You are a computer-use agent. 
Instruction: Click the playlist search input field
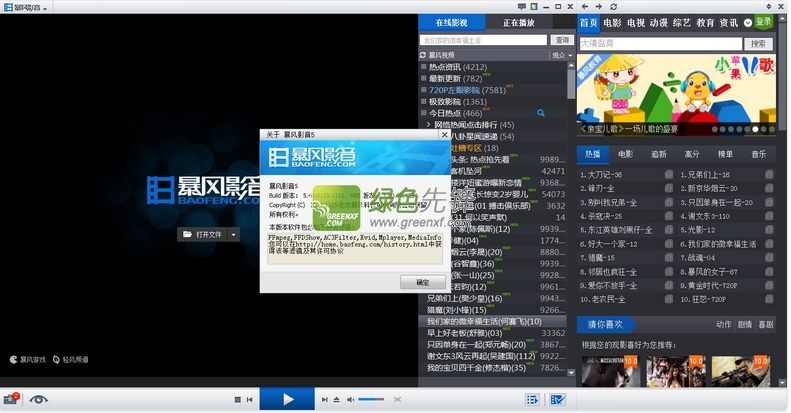coord(483,40)
